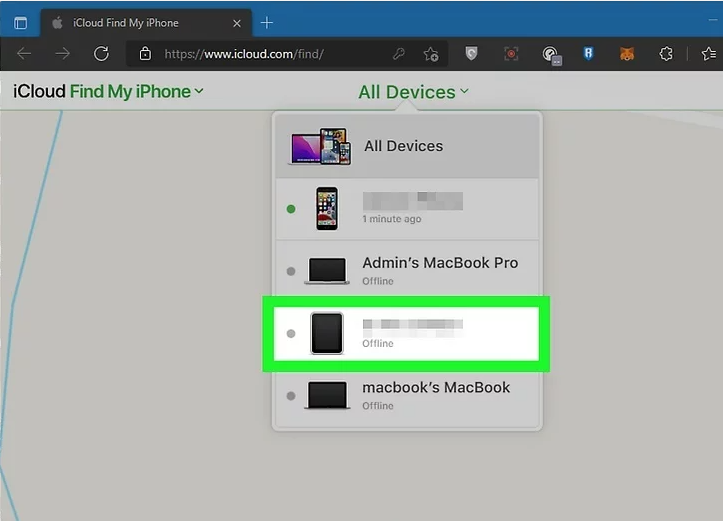Add page to favorites with star icon
Viewport: 723px width, 521px height.
(430, 54)
